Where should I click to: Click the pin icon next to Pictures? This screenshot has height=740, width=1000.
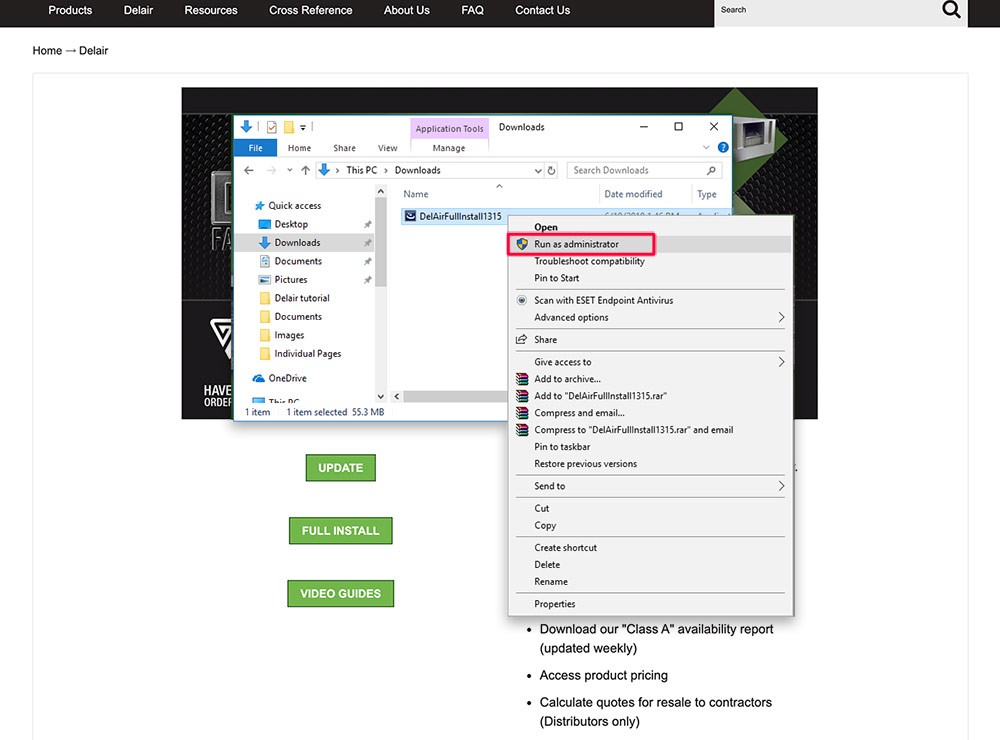coord(367,279)
